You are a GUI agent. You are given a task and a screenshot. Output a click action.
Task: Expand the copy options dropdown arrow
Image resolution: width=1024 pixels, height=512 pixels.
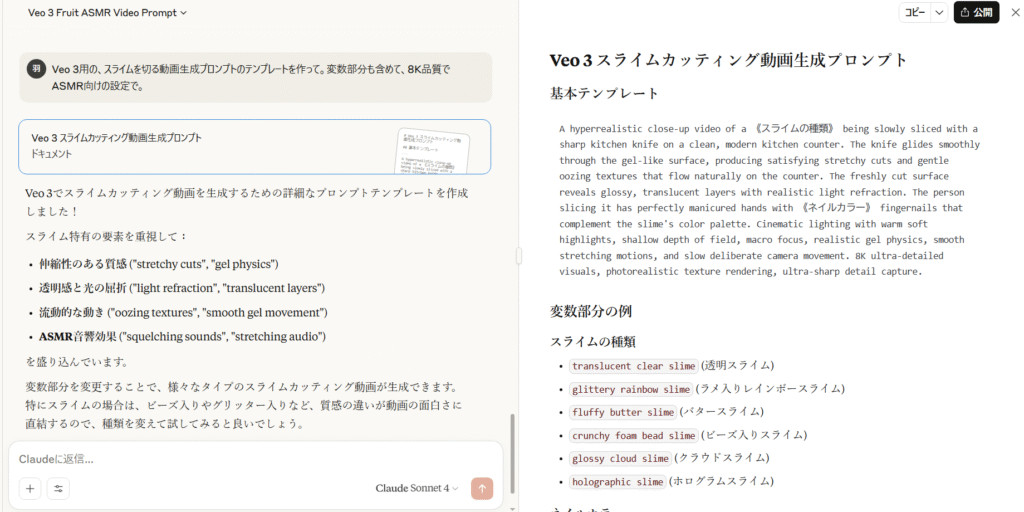tap(939, 12)
